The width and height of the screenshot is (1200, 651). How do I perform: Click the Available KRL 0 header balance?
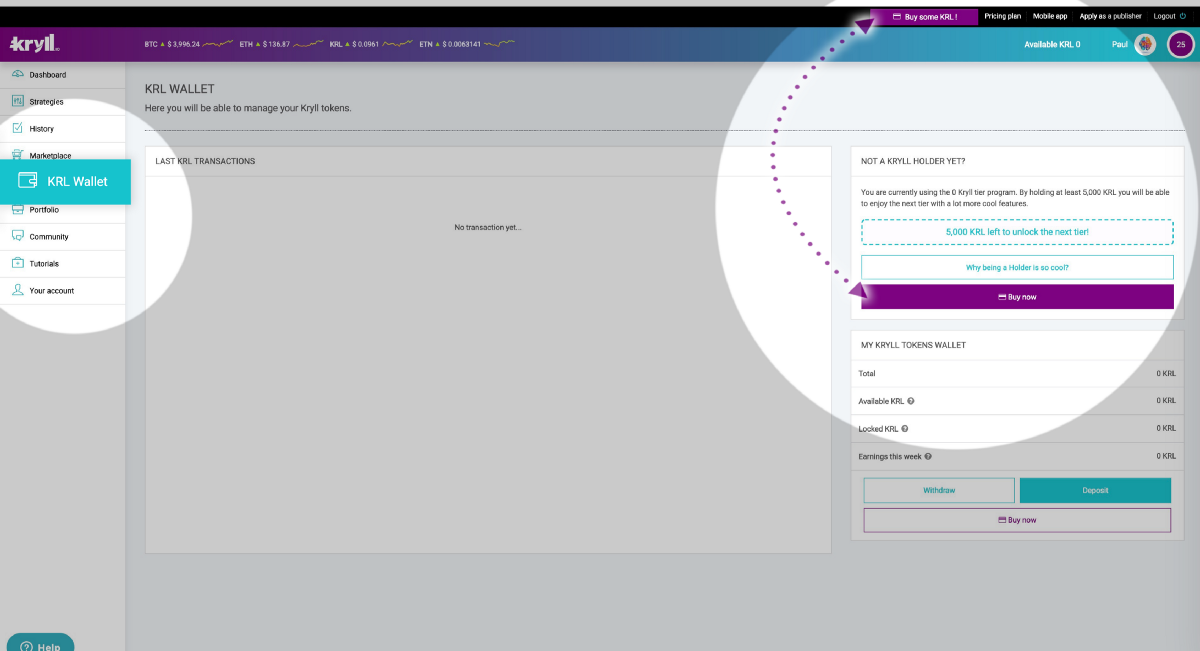point(1052,45)
